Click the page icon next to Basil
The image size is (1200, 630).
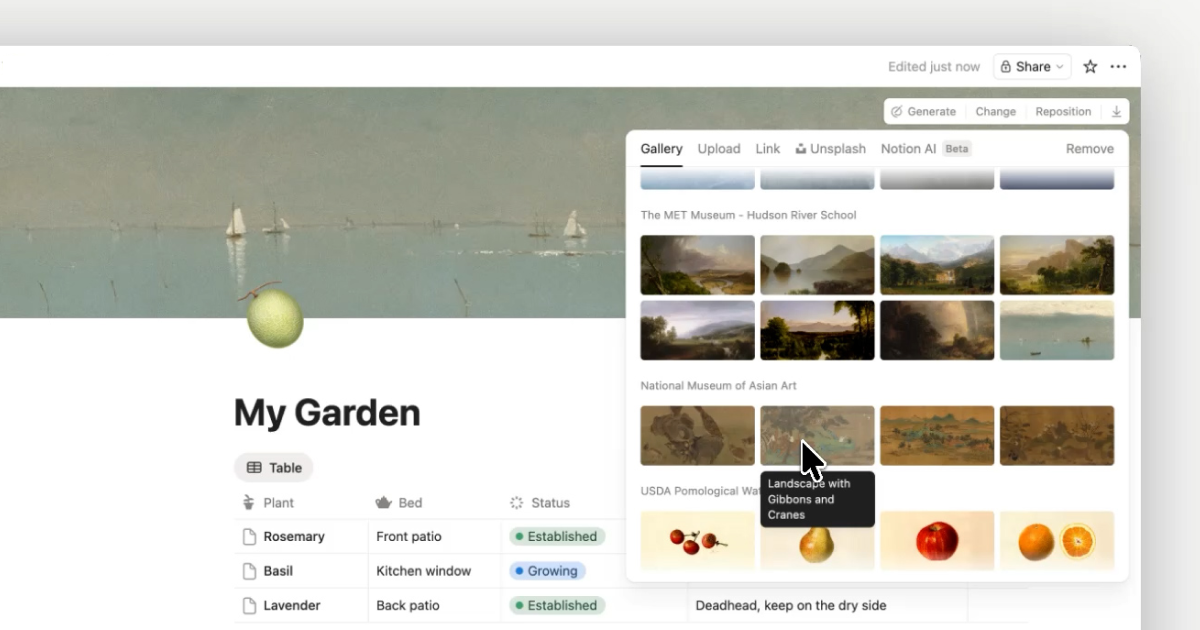(x=250, y=571)
